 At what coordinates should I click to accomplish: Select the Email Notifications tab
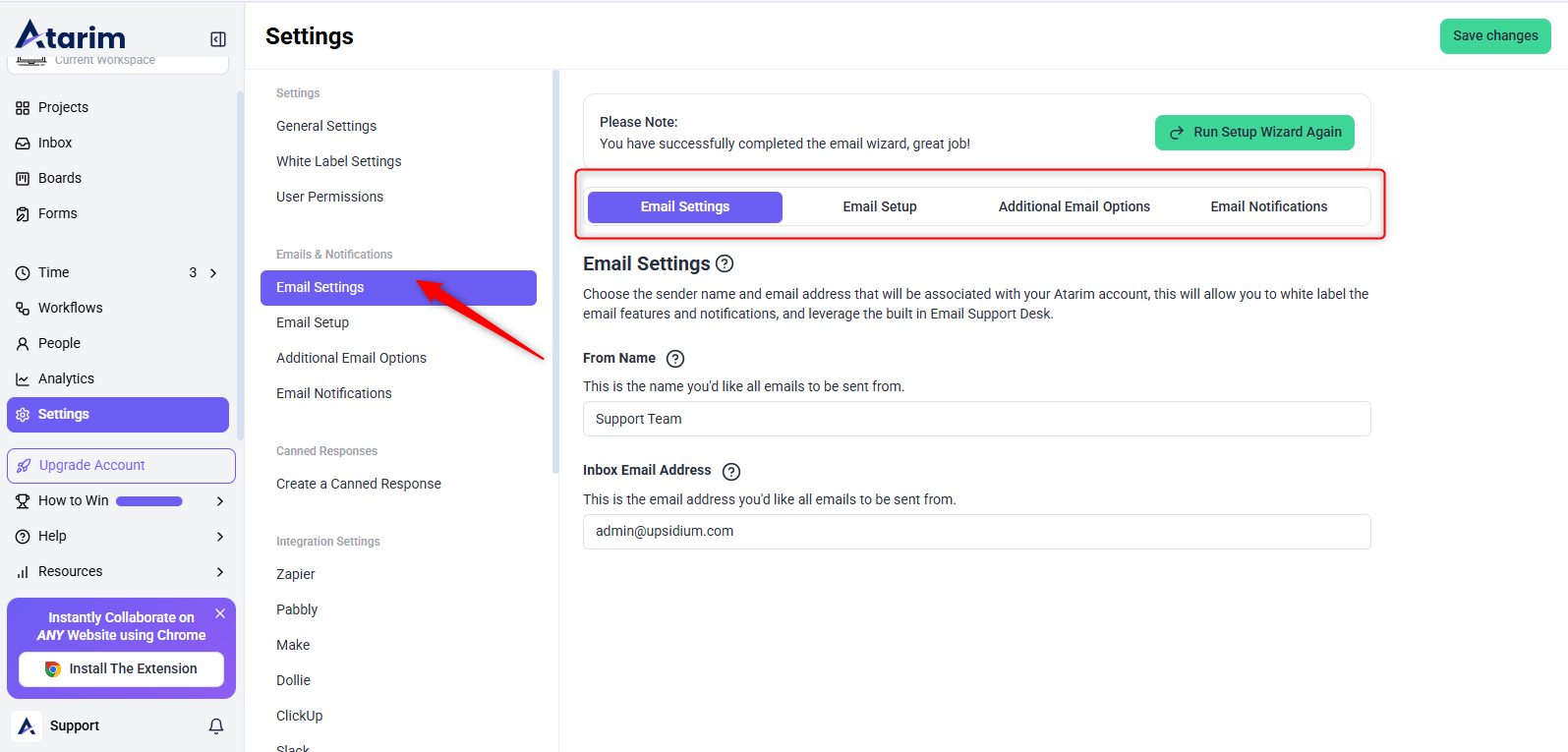pyautogui.click(x=1269, y=206)
